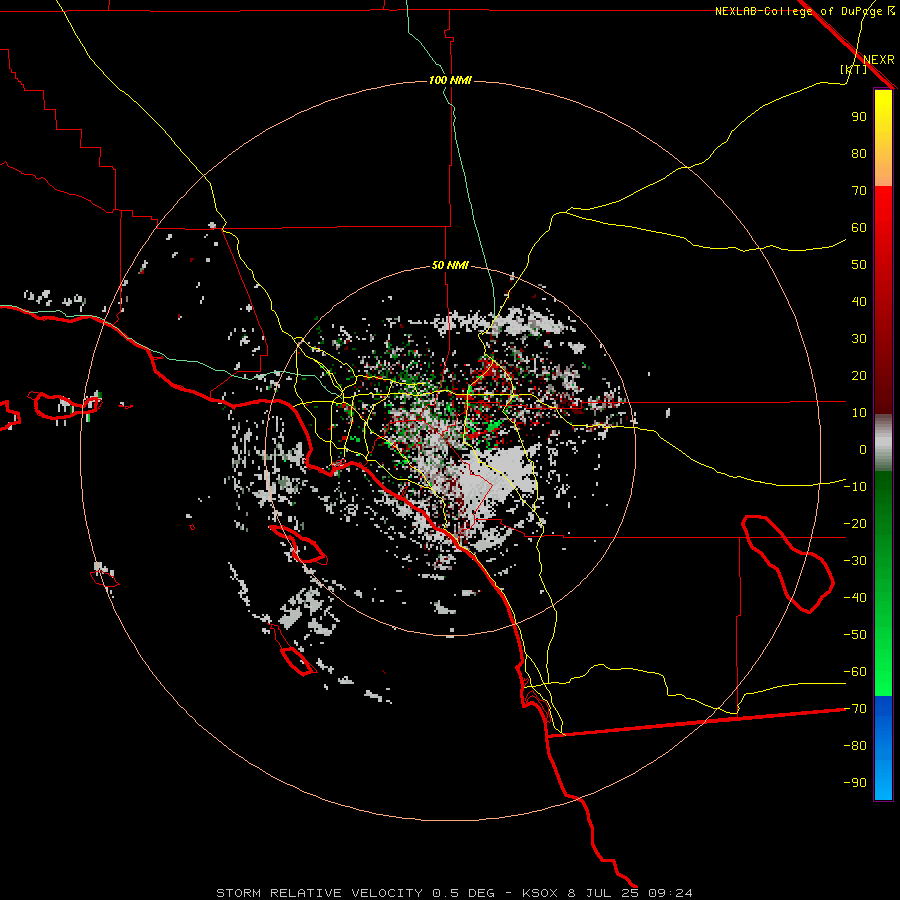Viewport: 900px width, 900px height.
Task: Click the -20 value on the color scale
Action: (855, 523)
